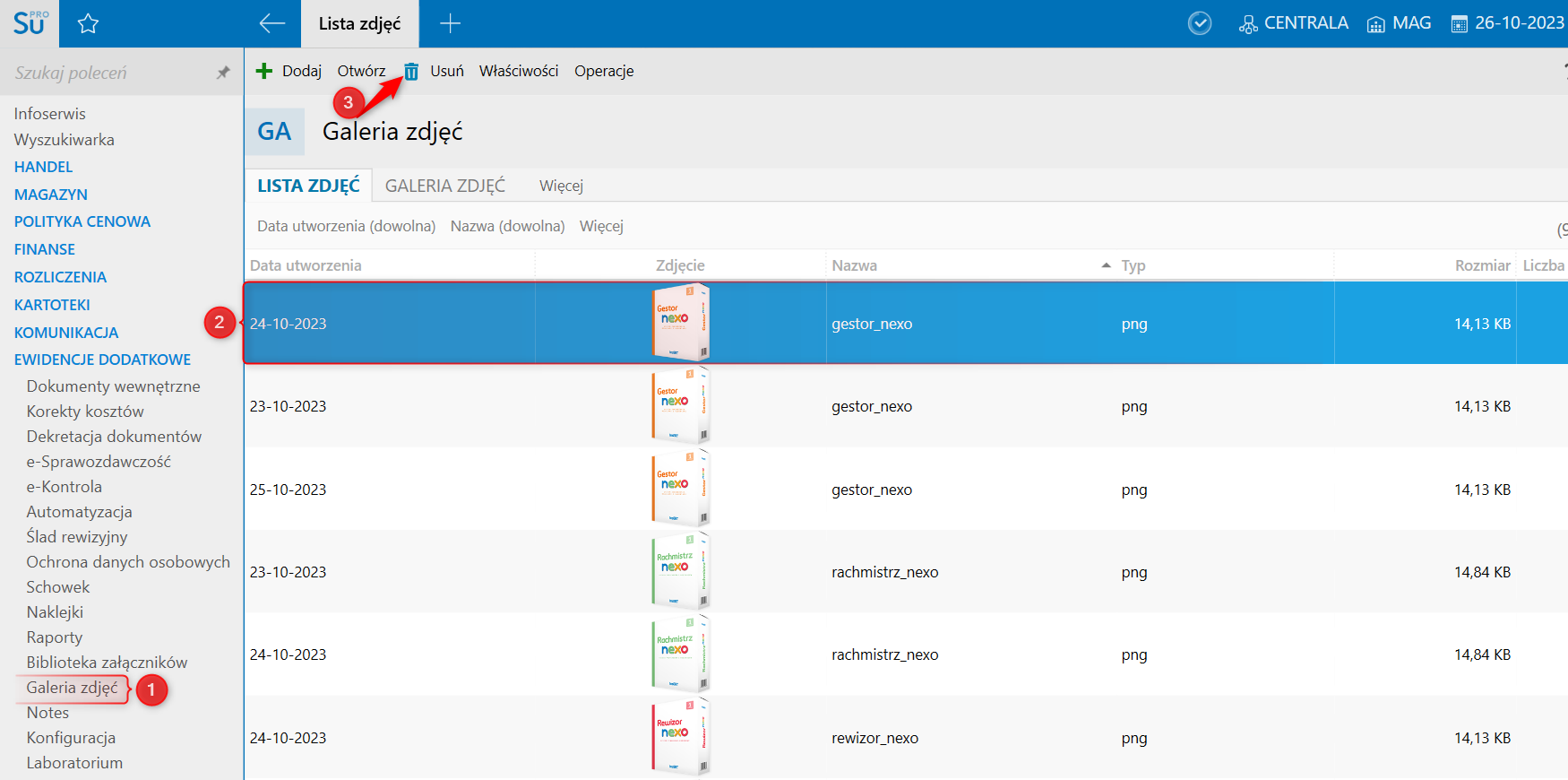
Task: Open the calendar date icon
Action: (x=1460, y=24)
